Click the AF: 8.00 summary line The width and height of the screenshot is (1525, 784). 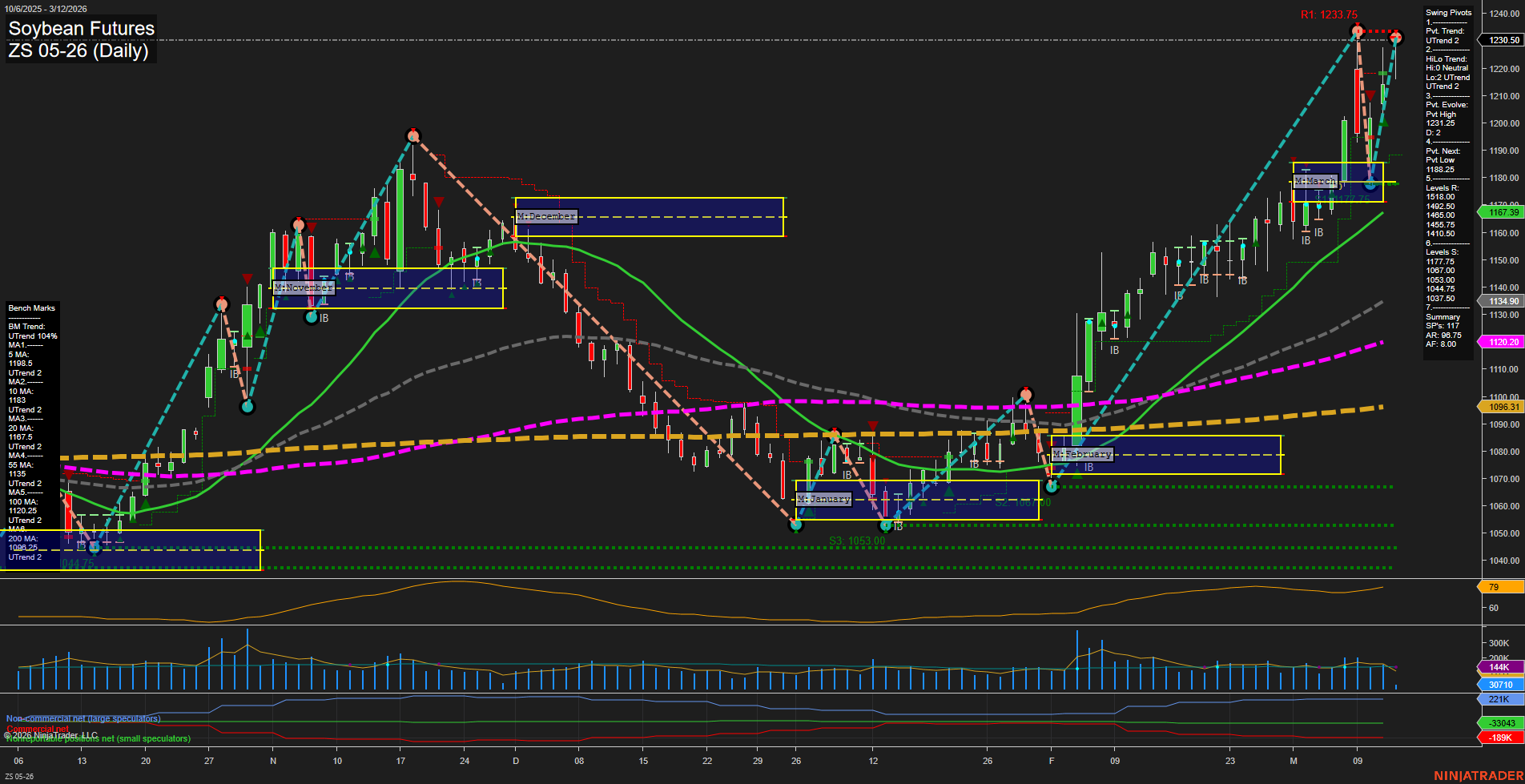point(1441,344)
